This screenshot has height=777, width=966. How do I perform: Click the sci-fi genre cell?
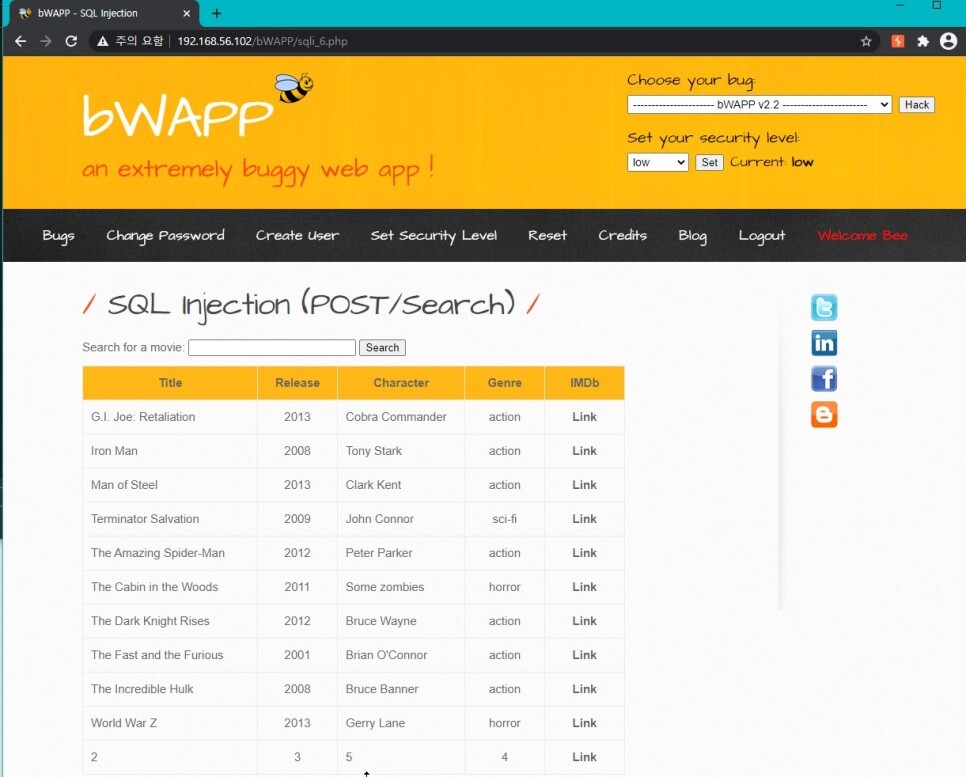505,519
